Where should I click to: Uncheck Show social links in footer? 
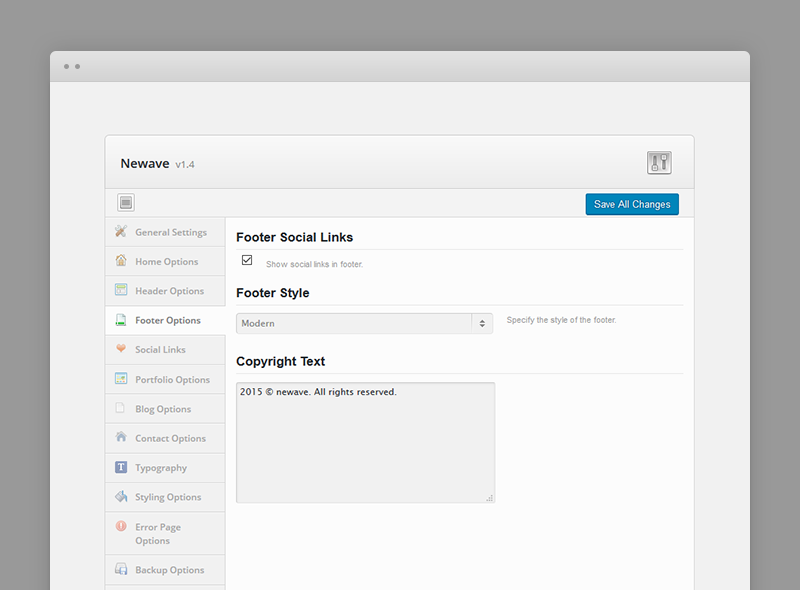click(x=247, y=260)
